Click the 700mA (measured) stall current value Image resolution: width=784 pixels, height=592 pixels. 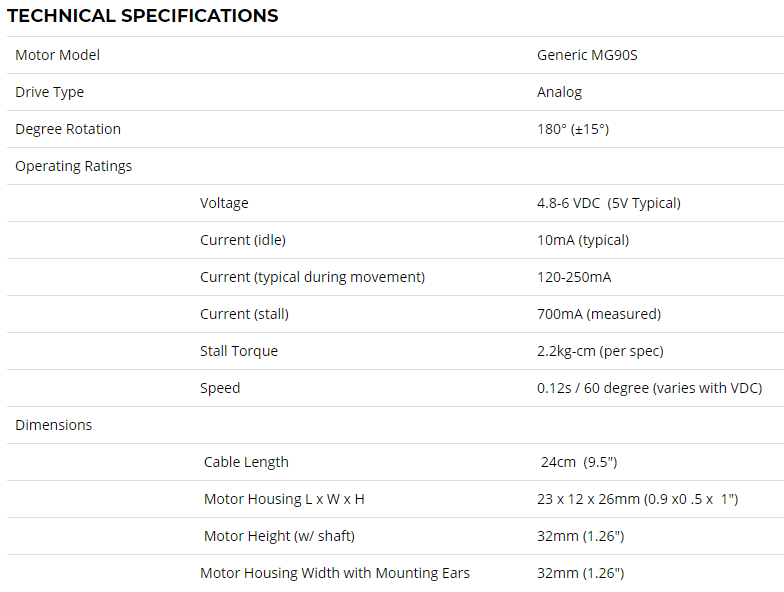(599, 314)
